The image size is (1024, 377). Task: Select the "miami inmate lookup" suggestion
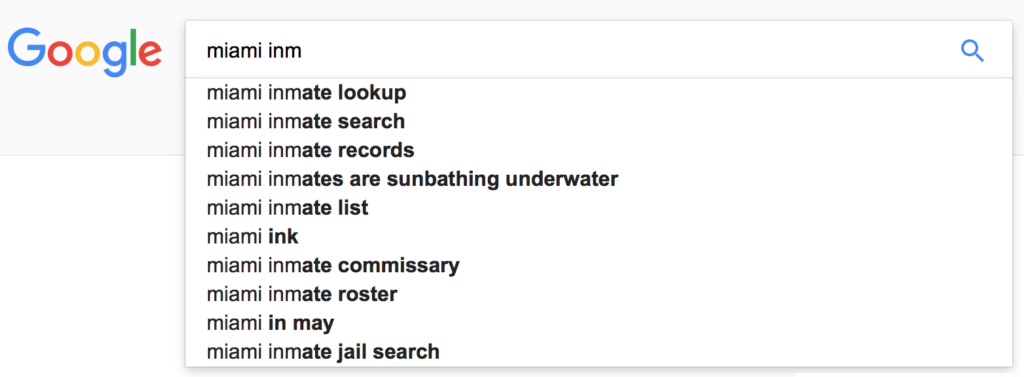click(599, 93)
